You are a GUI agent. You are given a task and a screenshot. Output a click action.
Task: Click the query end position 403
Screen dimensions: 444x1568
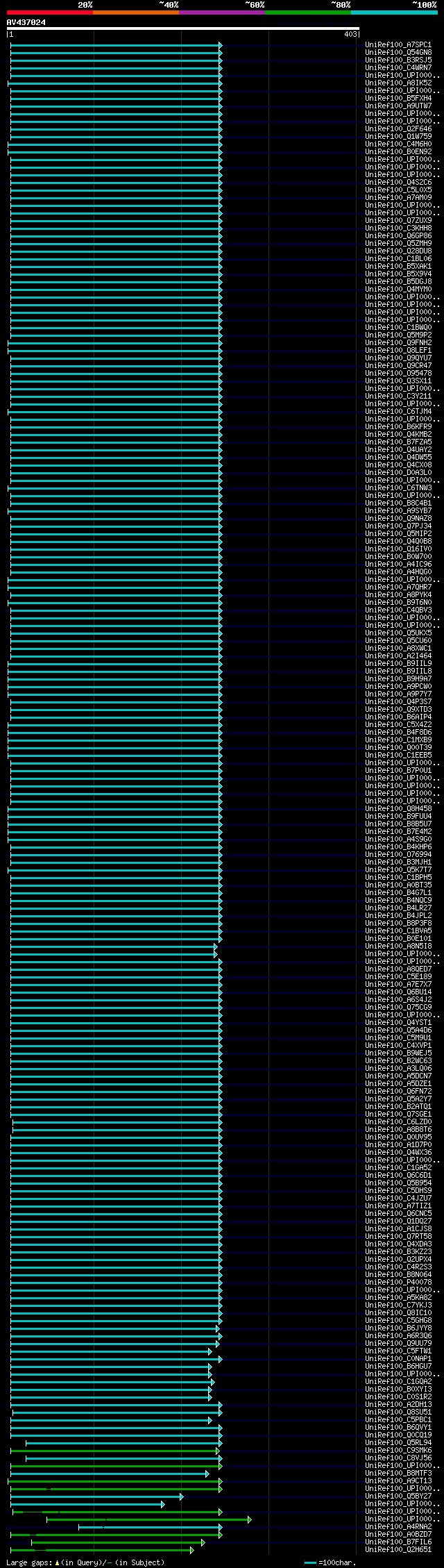[350, 34]
